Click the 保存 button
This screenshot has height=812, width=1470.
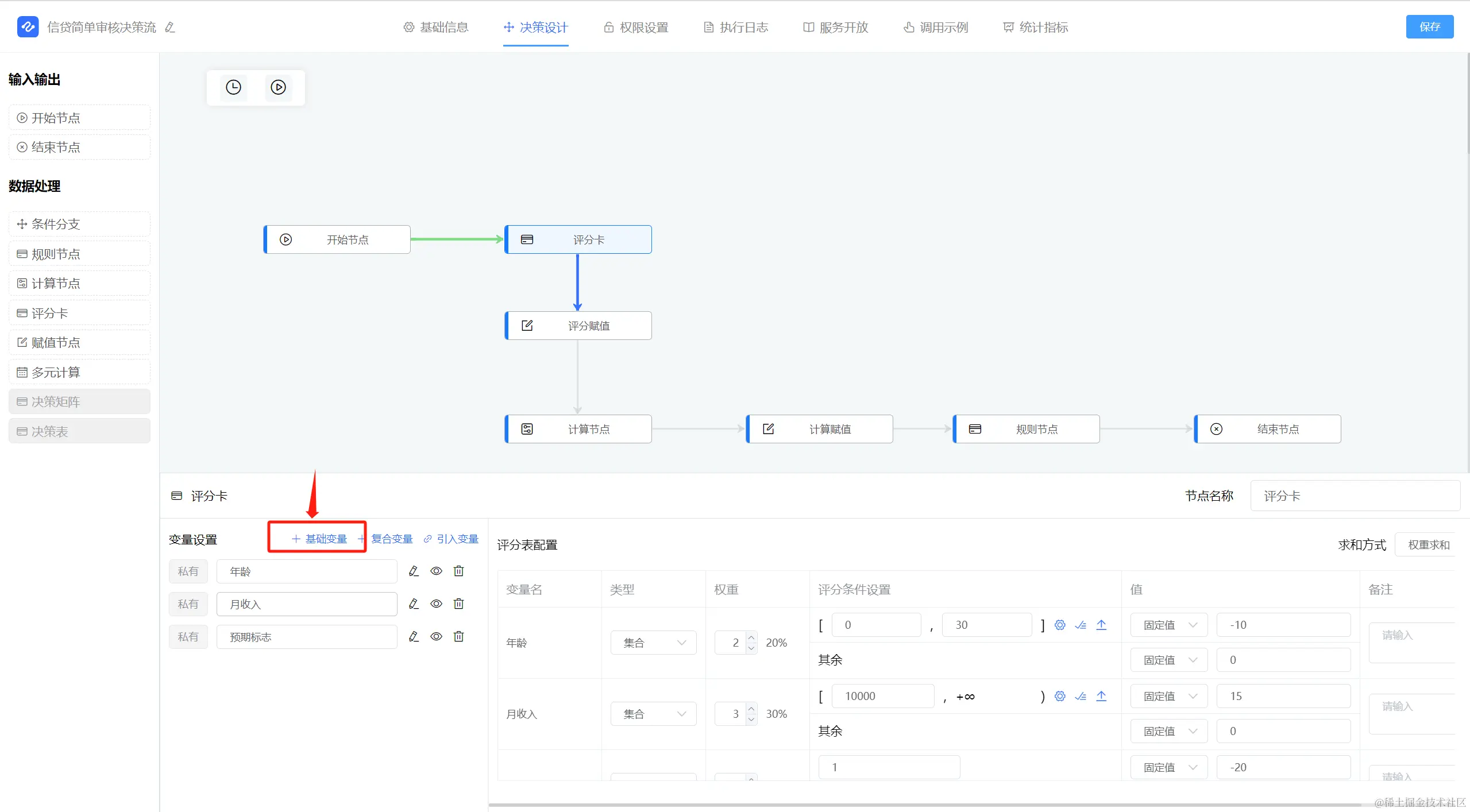click(1429, 27)
